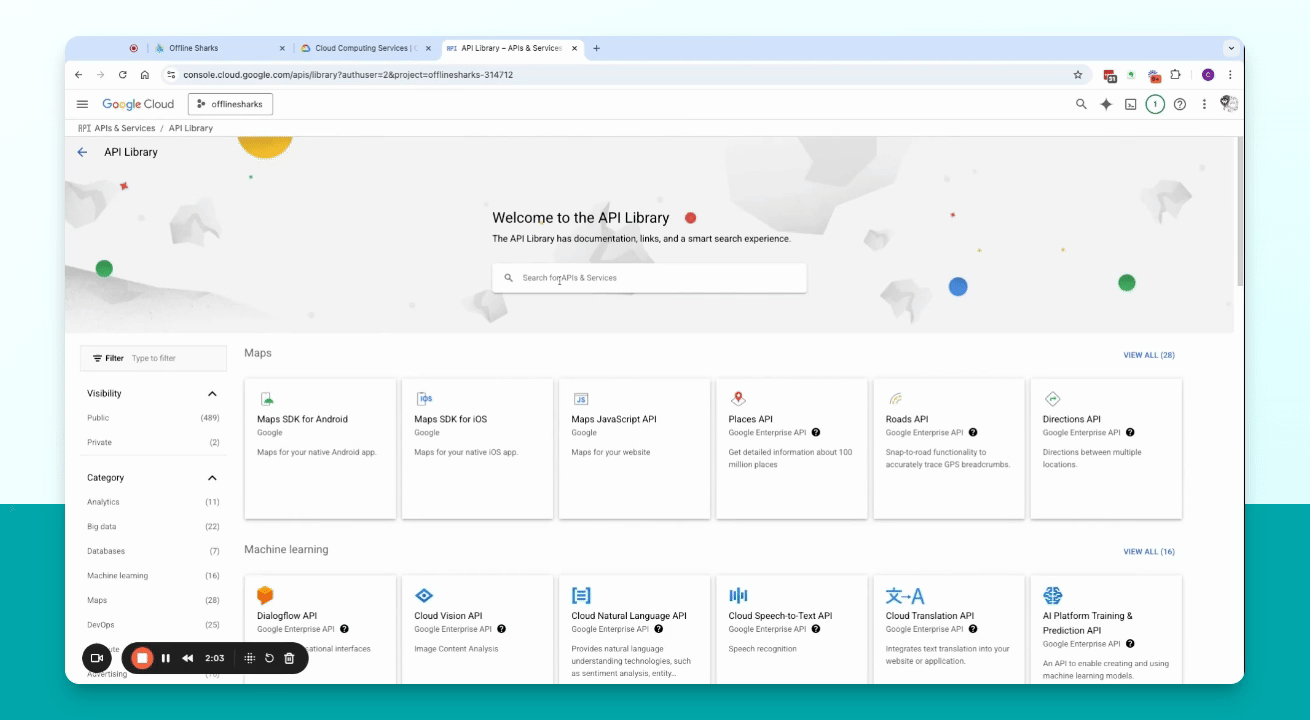
Task: Click Maps SDK for Android icon
Action: click(x=266, y=399)
